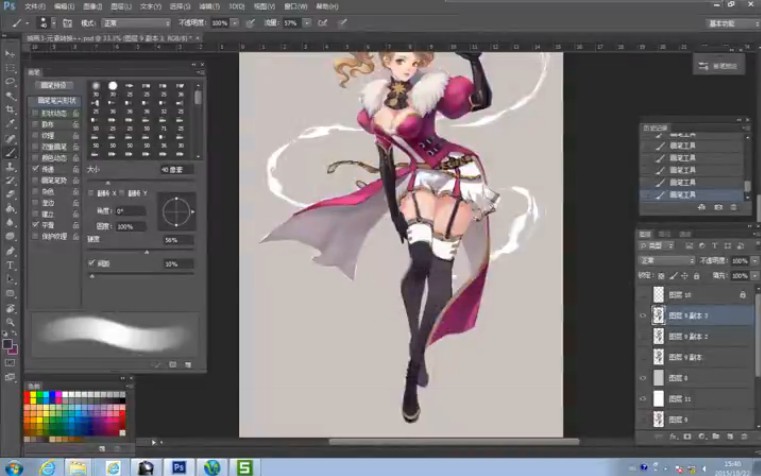
Task: Open the 帮助 Help menu
Action: tap(327, 6)
